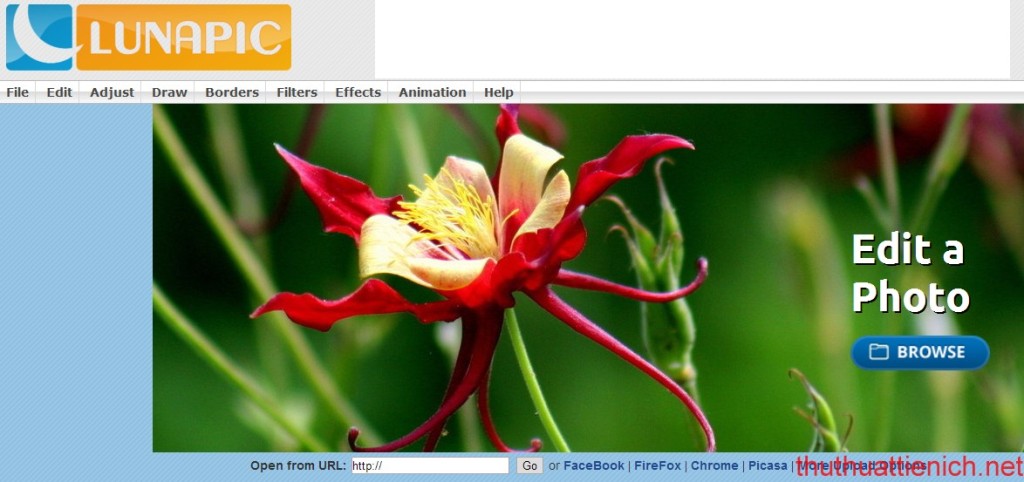Open the More Upload Options link
Screen dimensions: 1024x482
coord(860,466)
